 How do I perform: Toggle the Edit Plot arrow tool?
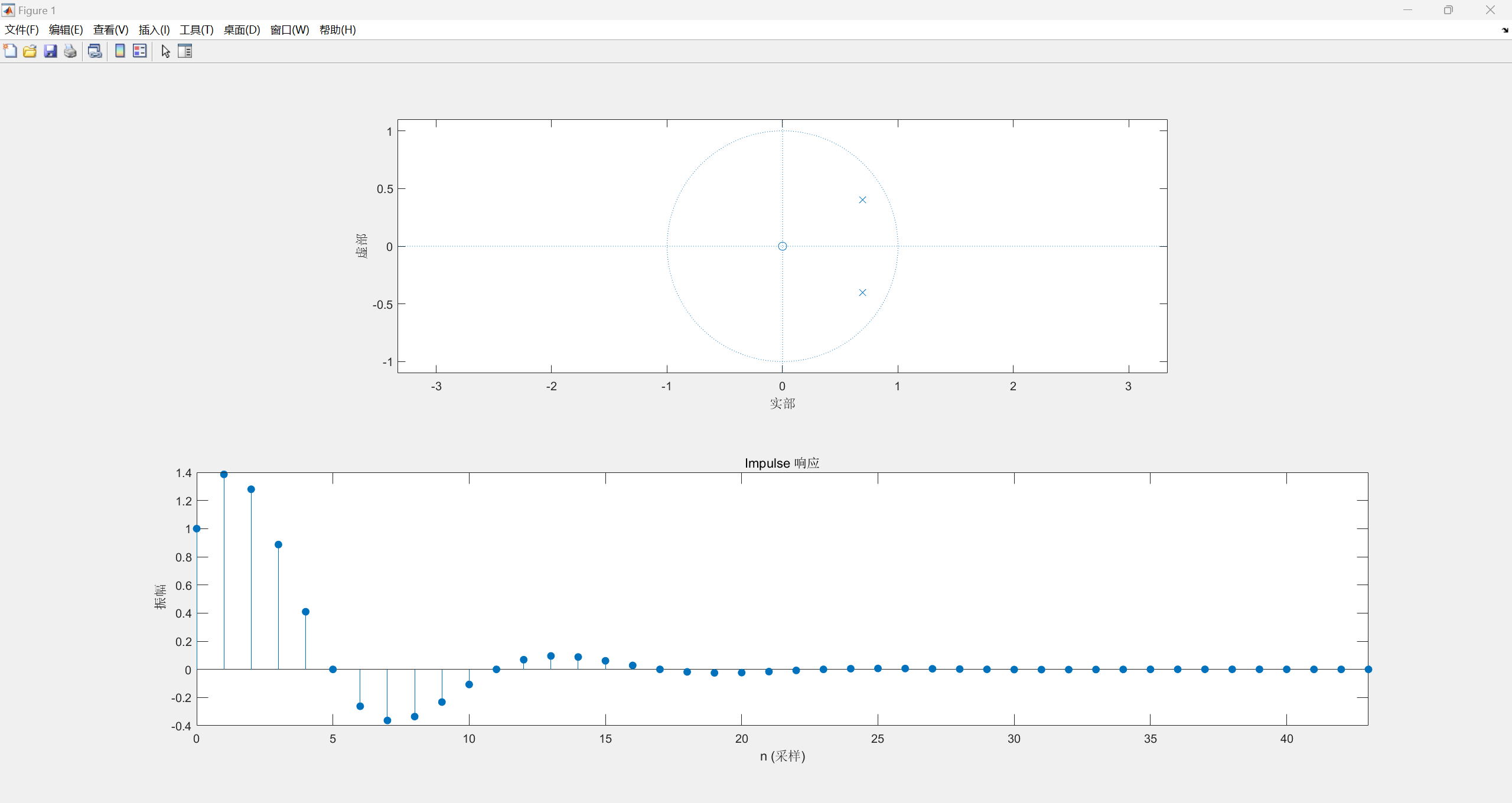[x=165, y=51]
